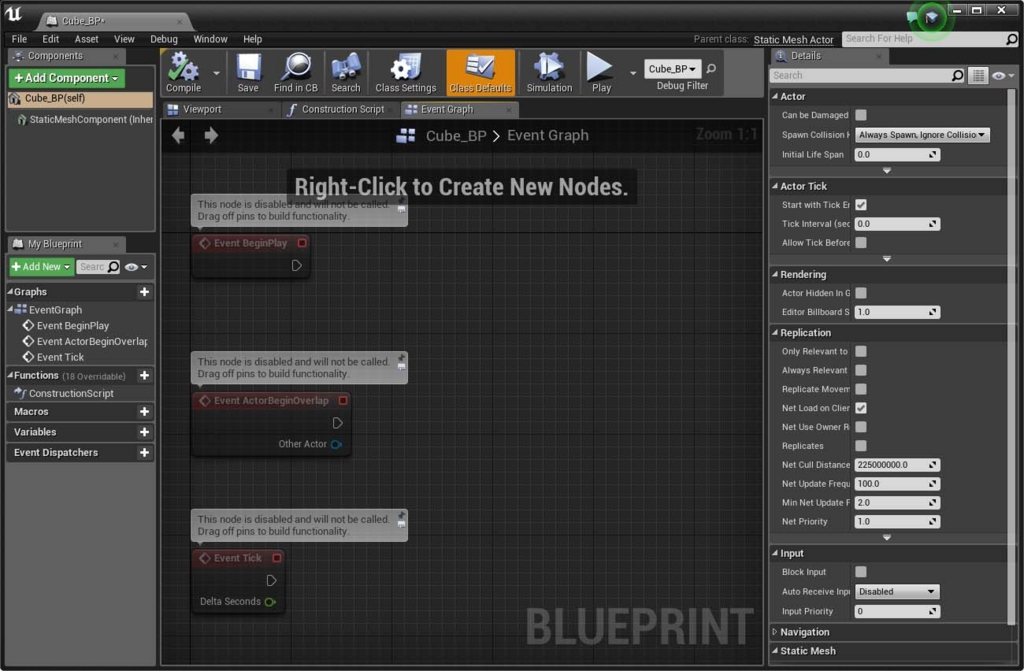
Task: Save the blueprint using the Save icon
Action: [x=248, y=73]
